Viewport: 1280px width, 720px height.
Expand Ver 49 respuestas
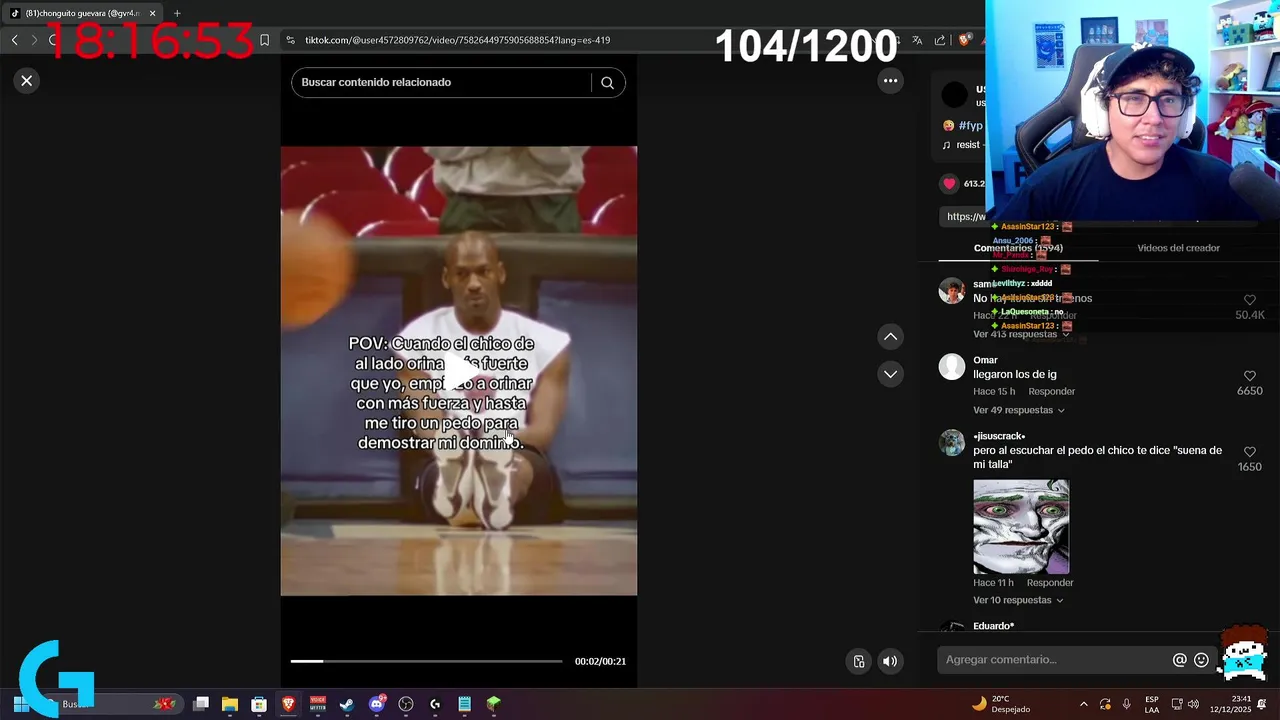1018,410
